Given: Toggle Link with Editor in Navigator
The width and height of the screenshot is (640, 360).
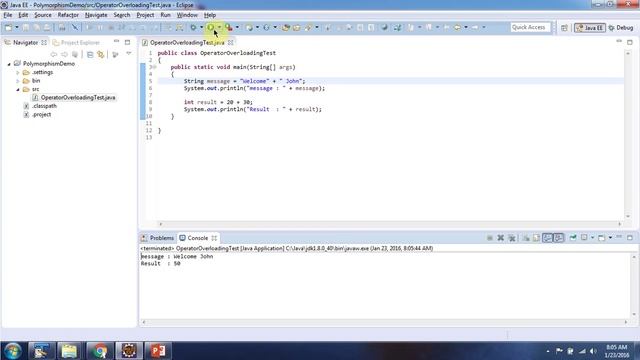Looking at the screenshot, I should click(x=100, y=54).
